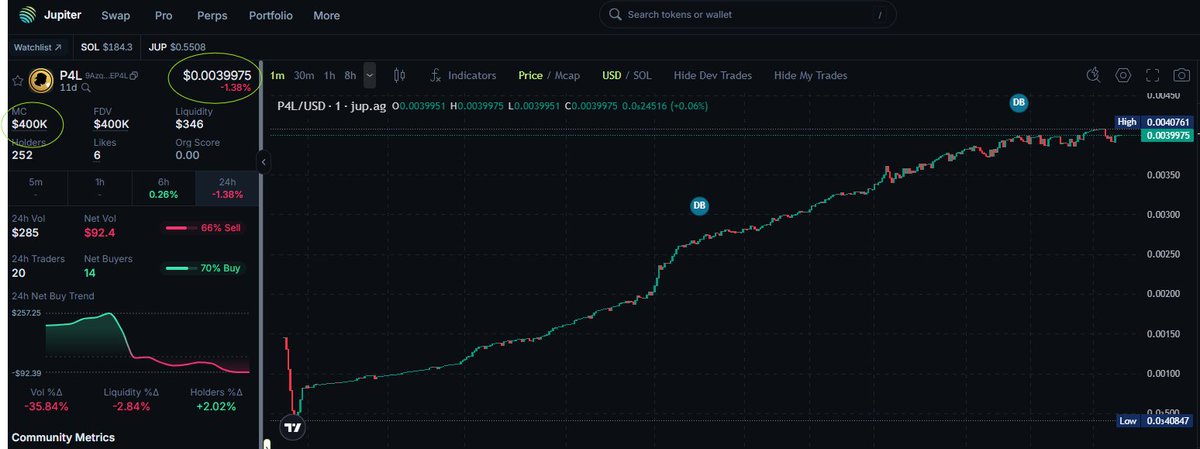Click the 70% Buy ratio bar
Image resolution: width=1200 pixels, height=449 pixels.
pos(203,268)
